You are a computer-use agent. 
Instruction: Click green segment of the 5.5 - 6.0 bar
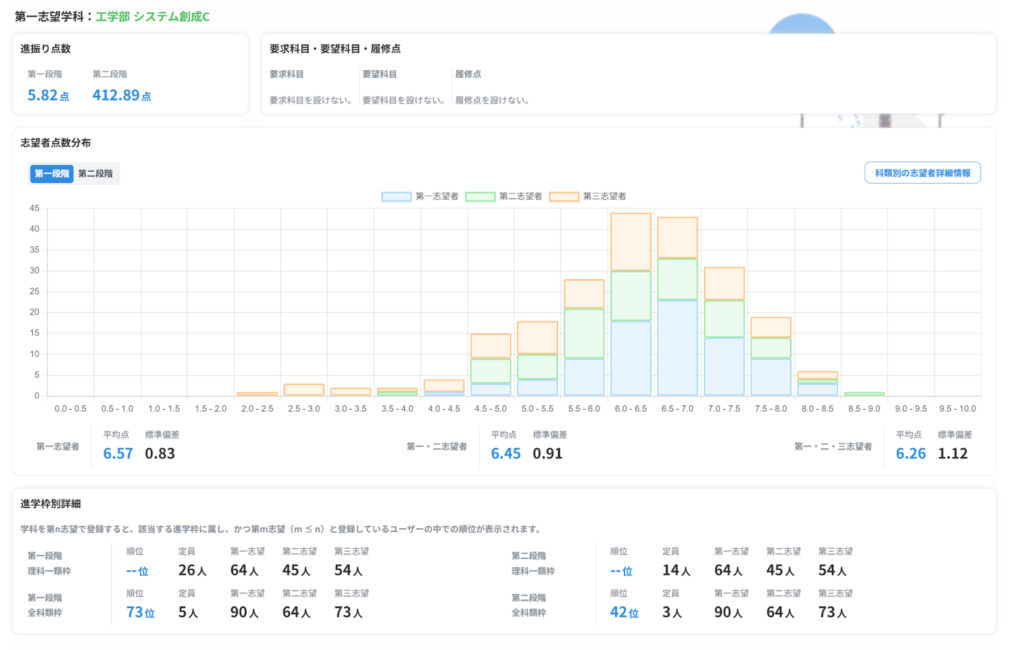584,333
